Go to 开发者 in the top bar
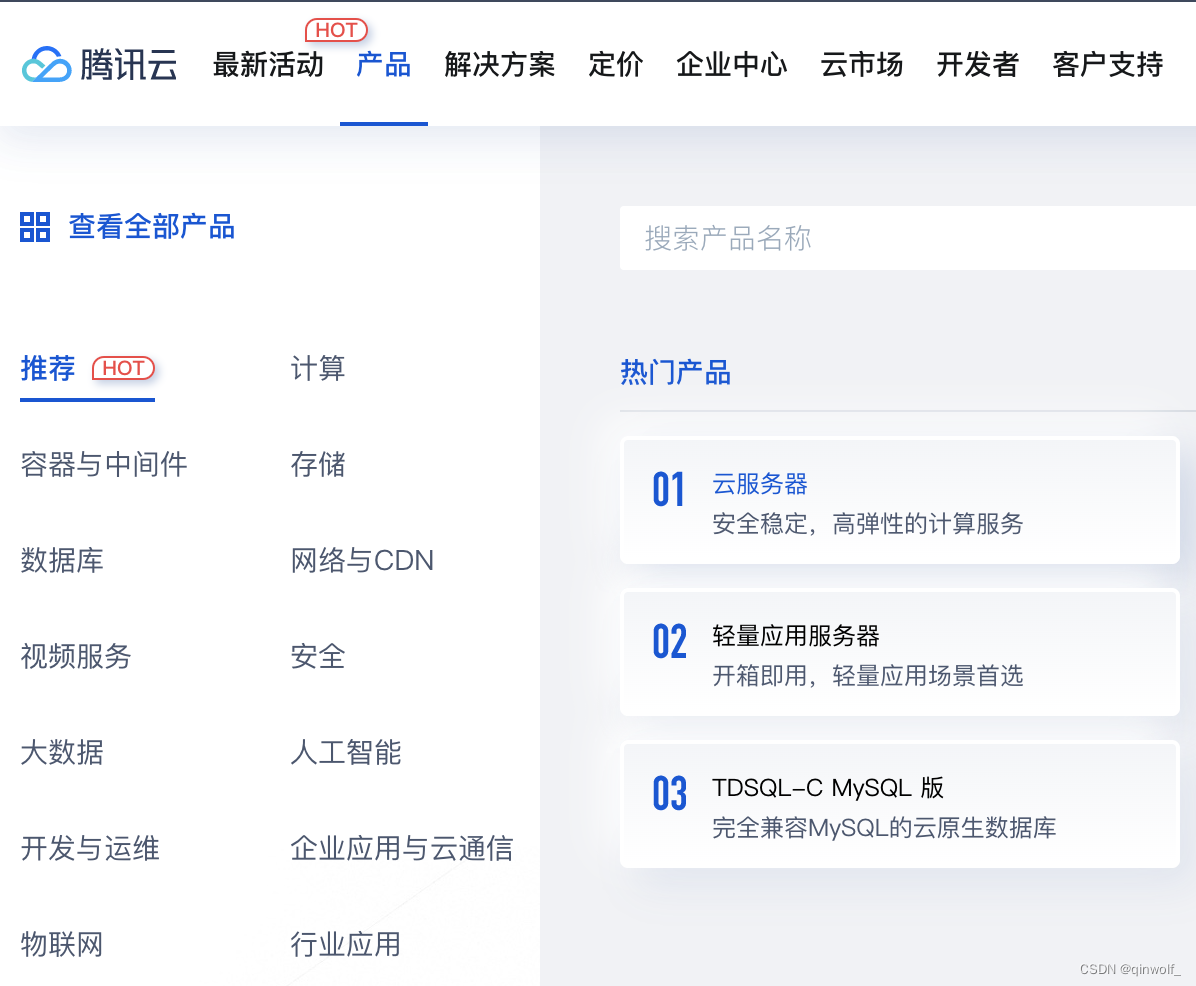This screenshot has height=986, width=1196. (x=977, y=64)
